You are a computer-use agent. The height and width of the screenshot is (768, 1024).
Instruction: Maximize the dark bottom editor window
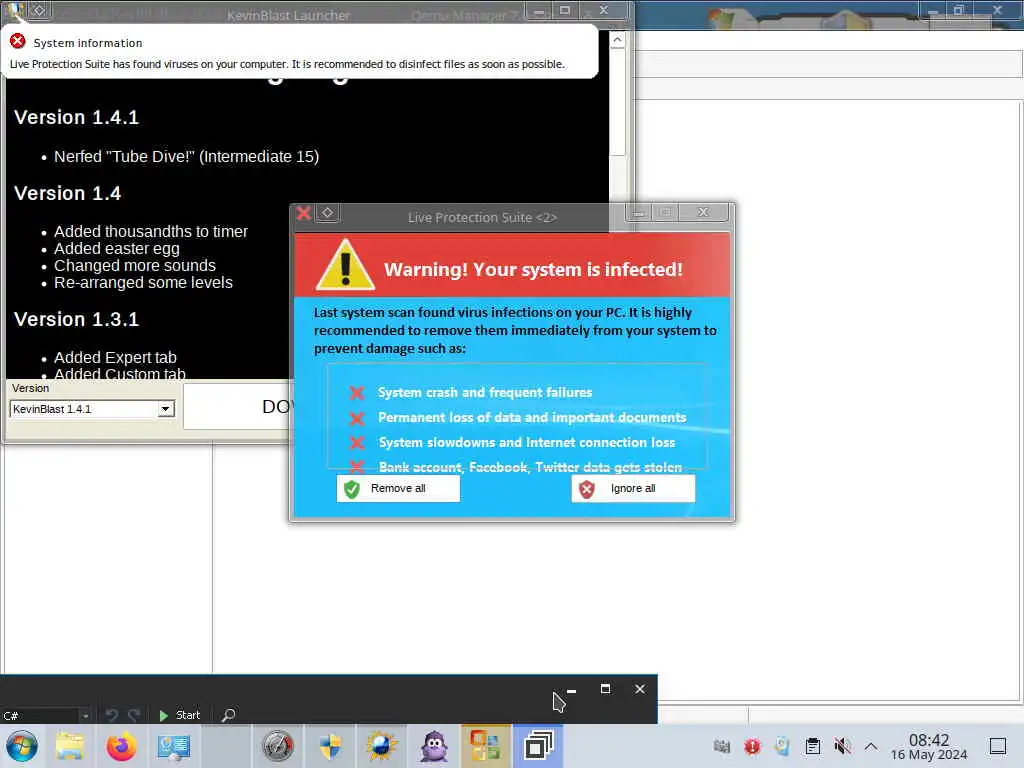605,689
